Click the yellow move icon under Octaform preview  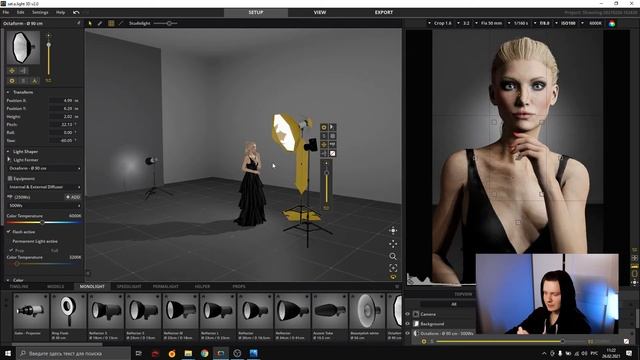12,71
